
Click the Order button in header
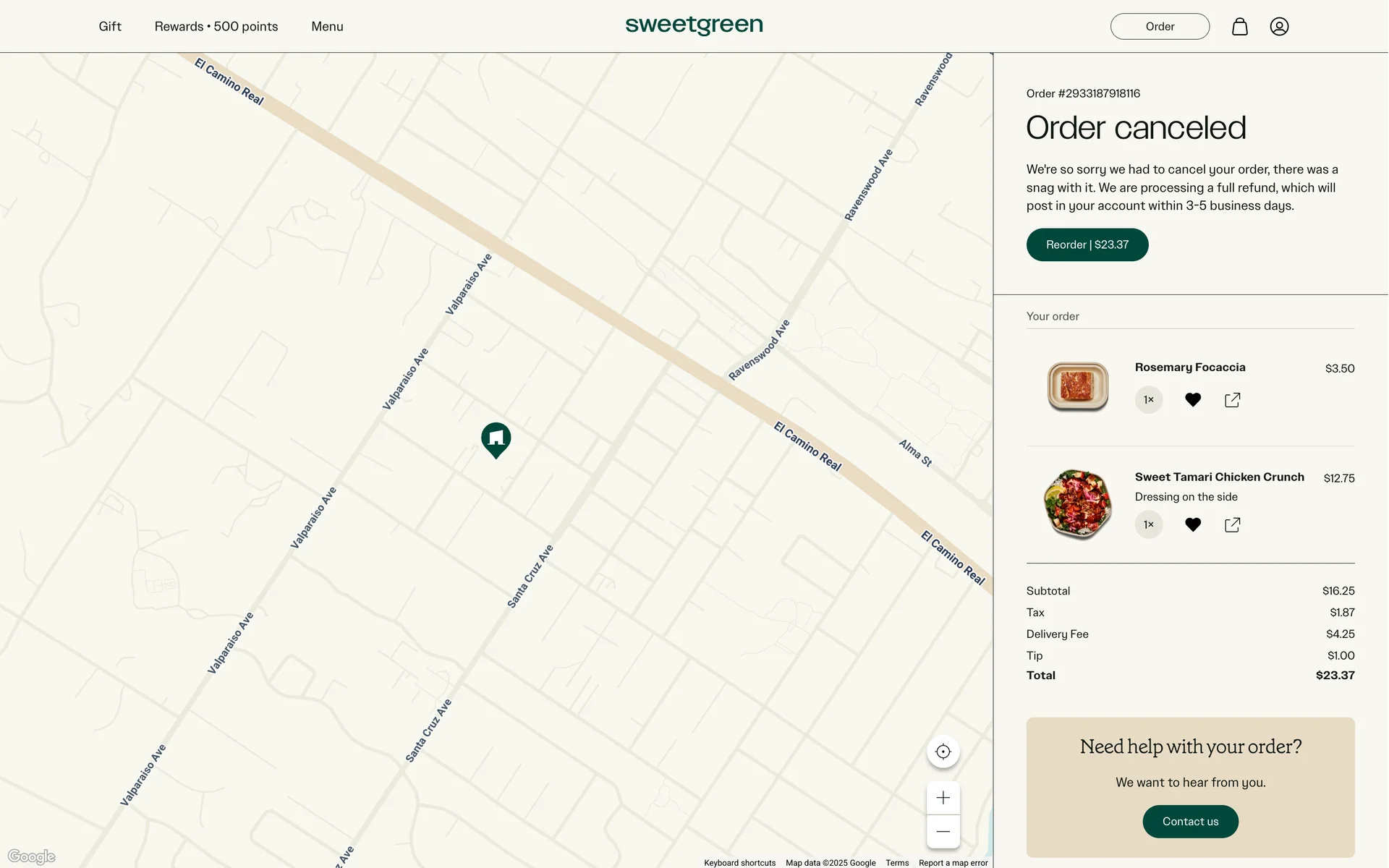(x=1159, y=27)
